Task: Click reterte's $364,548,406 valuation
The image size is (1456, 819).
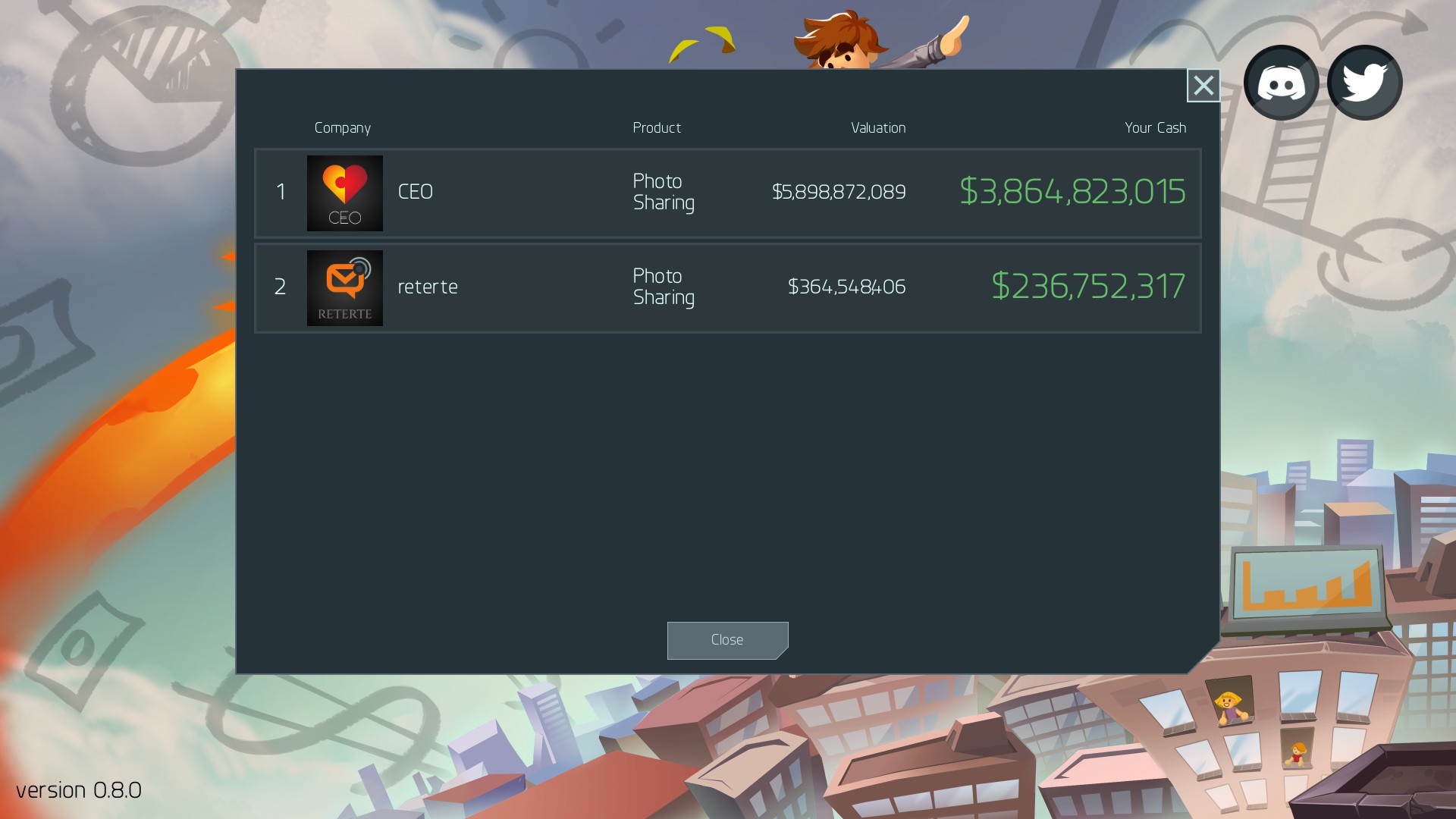Action: [847, 287]
